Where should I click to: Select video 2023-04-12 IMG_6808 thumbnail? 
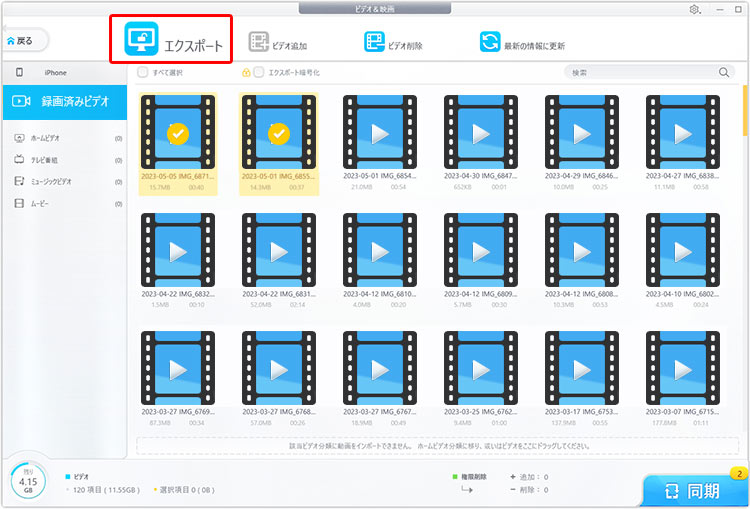coord(582,250)
